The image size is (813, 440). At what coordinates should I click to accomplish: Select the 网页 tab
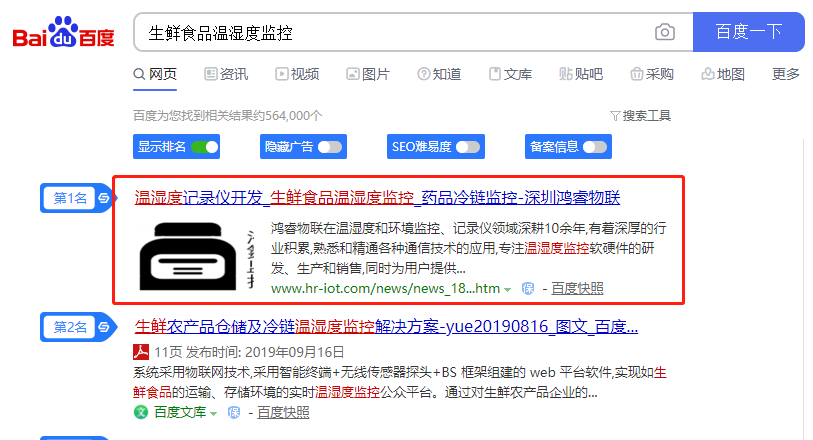click(155, 74)
